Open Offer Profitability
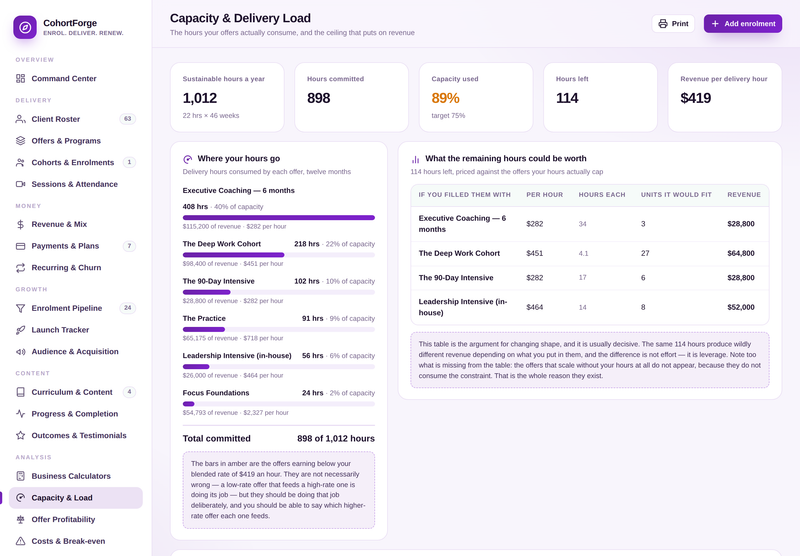Screen dimensions: 800x556 click(x=76, y=519)
